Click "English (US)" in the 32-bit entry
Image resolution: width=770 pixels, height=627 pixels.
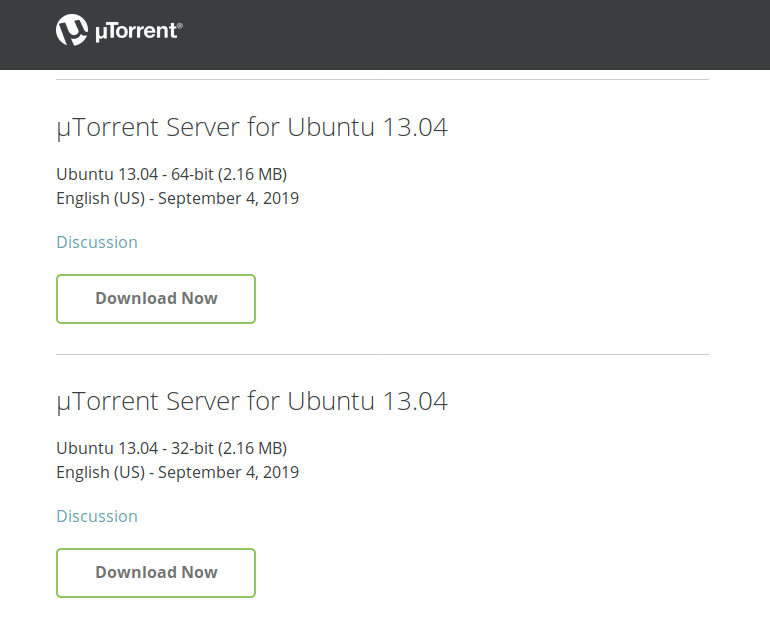[97, 472]
